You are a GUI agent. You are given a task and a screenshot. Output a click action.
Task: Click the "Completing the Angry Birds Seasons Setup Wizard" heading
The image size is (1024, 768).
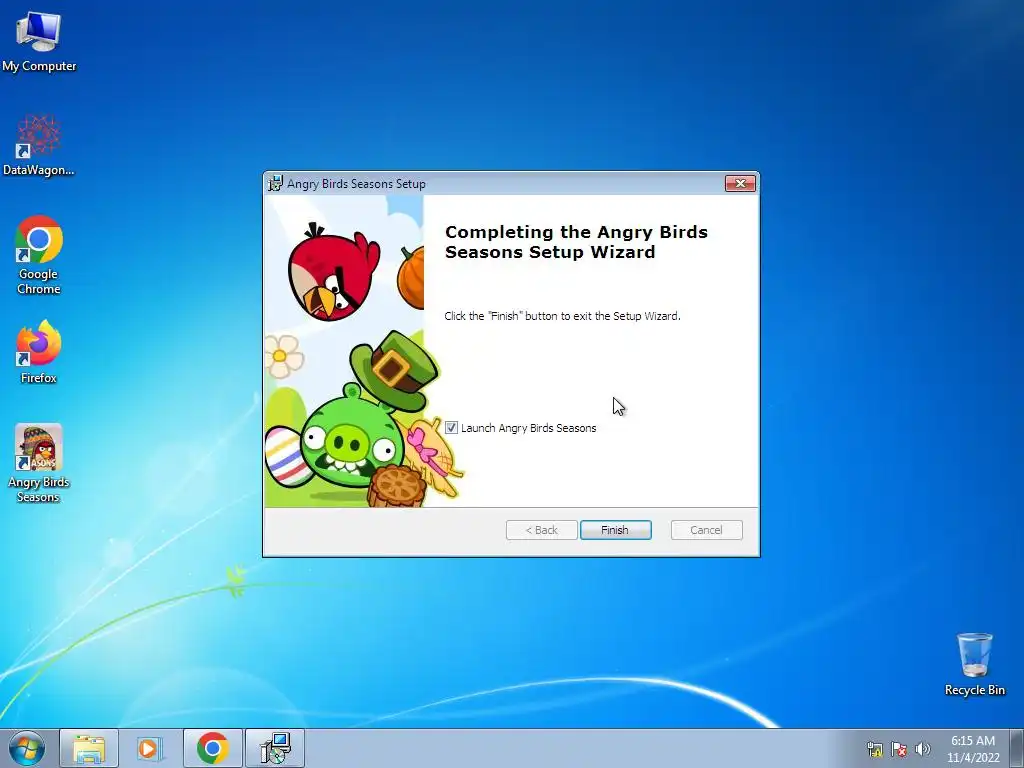click(x=576, y=242)
